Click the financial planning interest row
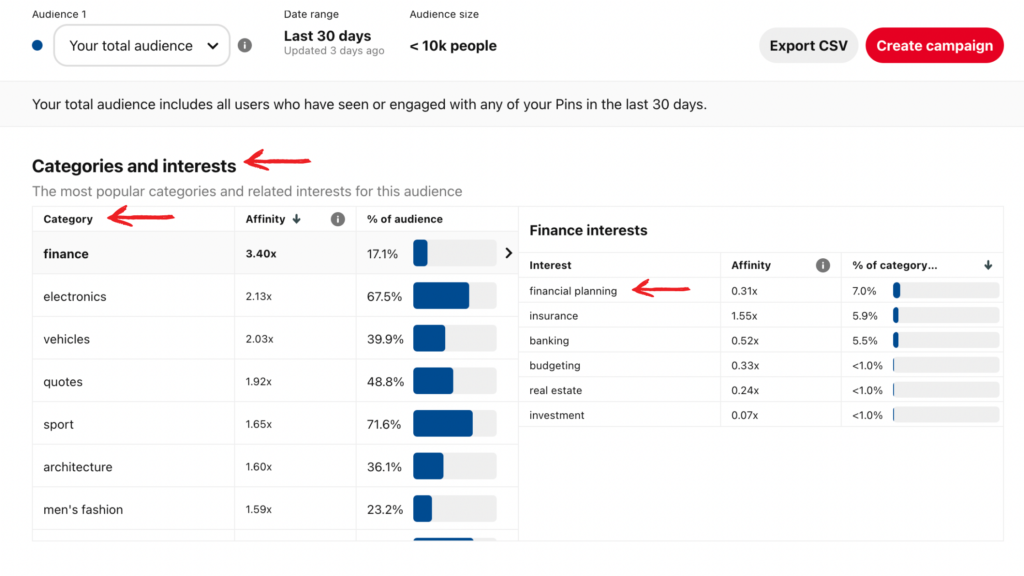Screen dimensions: 1024x576 [x=573, y=291]
